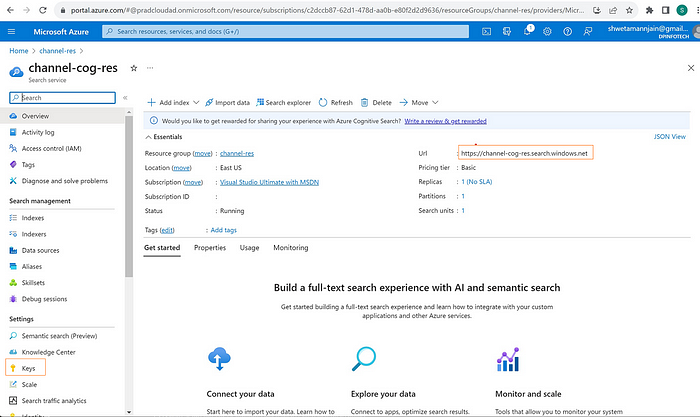Viewport: 700px width, 417px height.
Task: Go to channel-res breadcrumb
Action: [58, 51]
